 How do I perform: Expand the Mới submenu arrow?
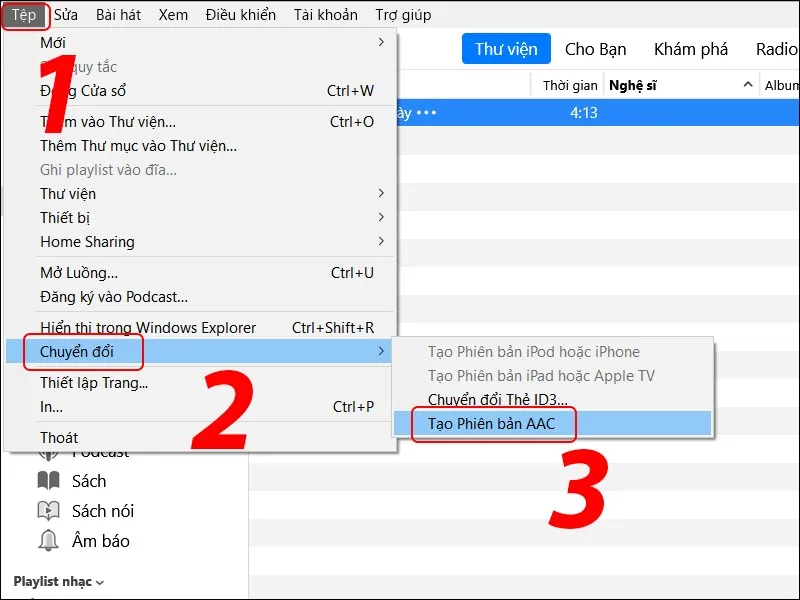(381, 42)
